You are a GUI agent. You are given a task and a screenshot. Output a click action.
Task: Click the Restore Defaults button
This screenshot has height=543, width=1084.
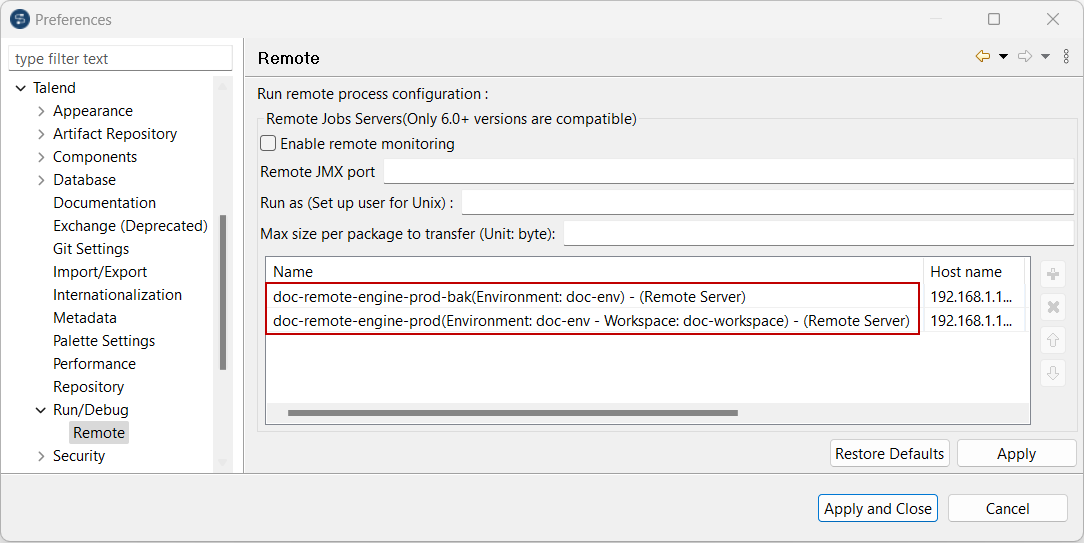pos(889,453)
